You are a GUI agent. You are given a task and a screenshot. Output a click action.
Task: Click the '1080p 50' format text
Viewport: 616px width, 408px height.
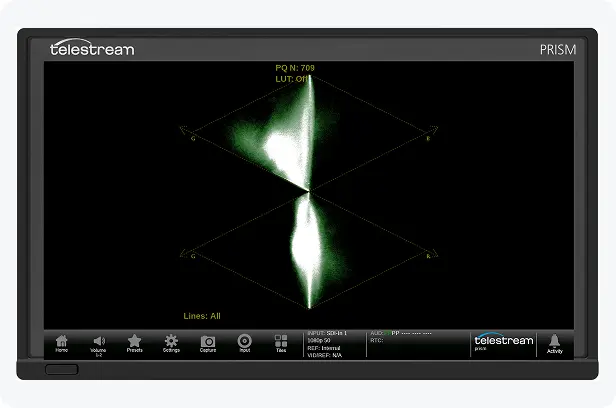319,340
